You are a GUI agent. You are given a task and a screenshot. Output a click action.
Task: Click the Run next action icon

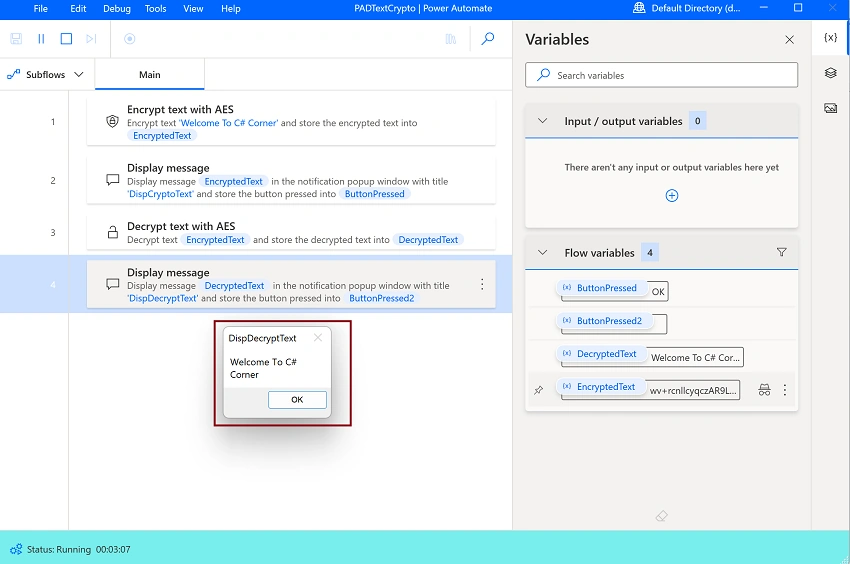click(91, 39)
